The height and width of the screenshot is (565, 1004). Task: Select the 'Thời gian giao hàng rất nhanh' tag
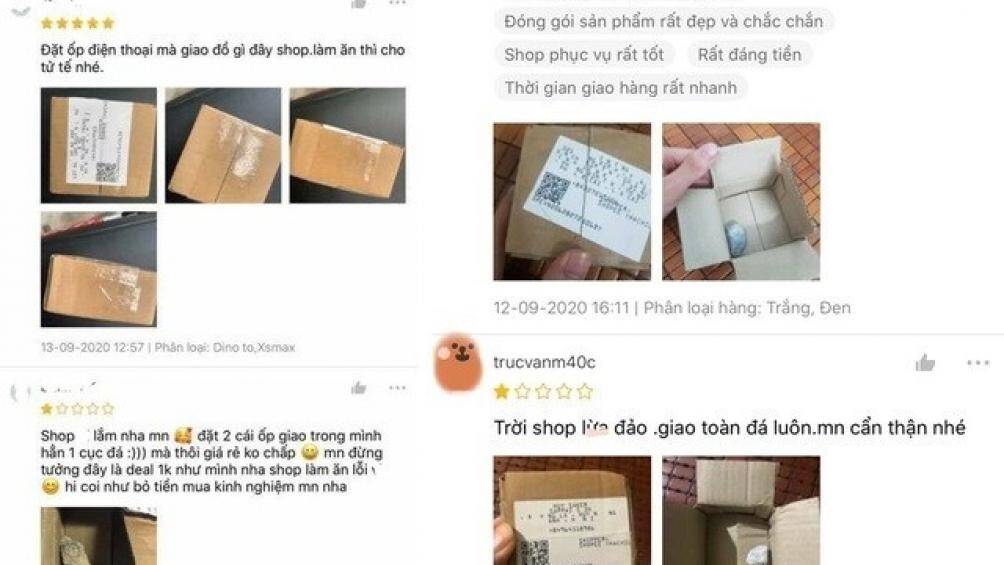click(620, 88)
